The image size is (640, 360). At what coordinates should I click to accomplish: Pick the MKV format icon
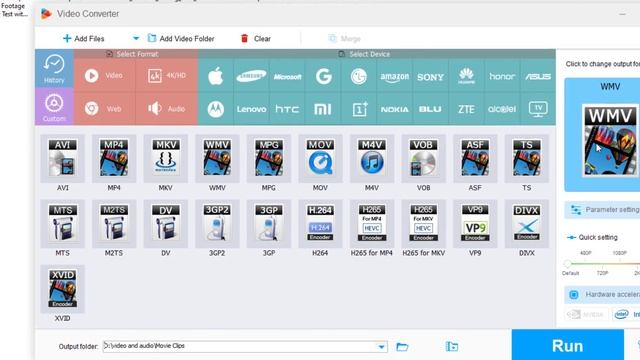(165, 158)
